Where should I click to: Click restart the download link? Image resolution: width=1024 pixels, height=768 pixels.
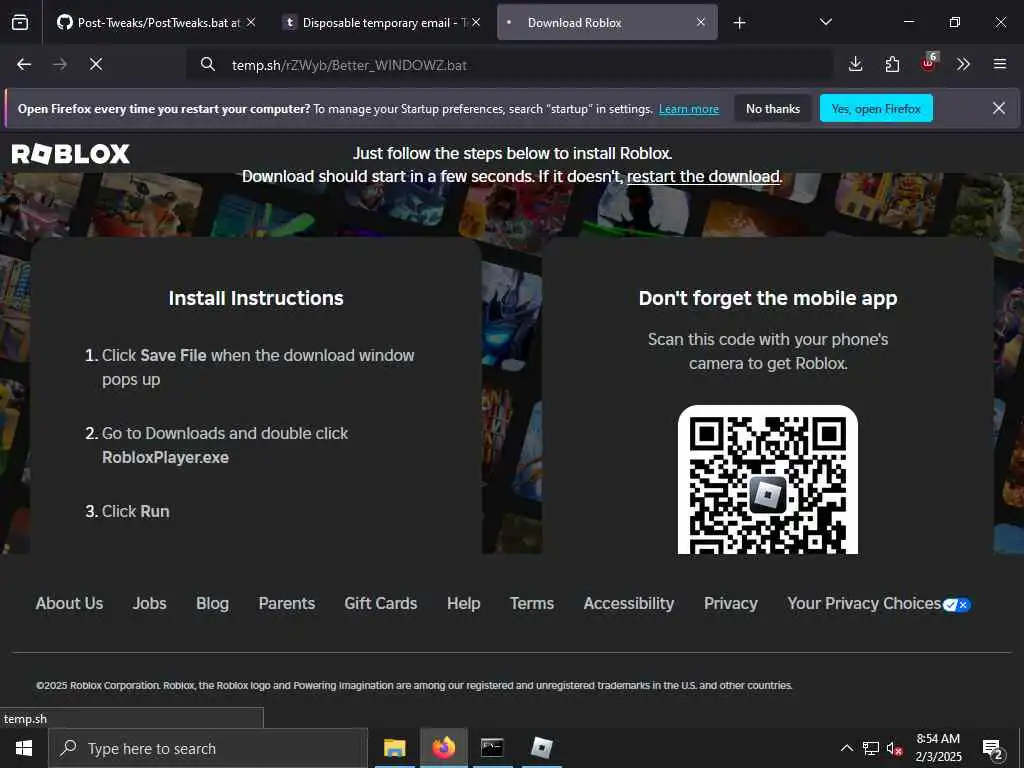pyautogui.click(x=703, y=176)
